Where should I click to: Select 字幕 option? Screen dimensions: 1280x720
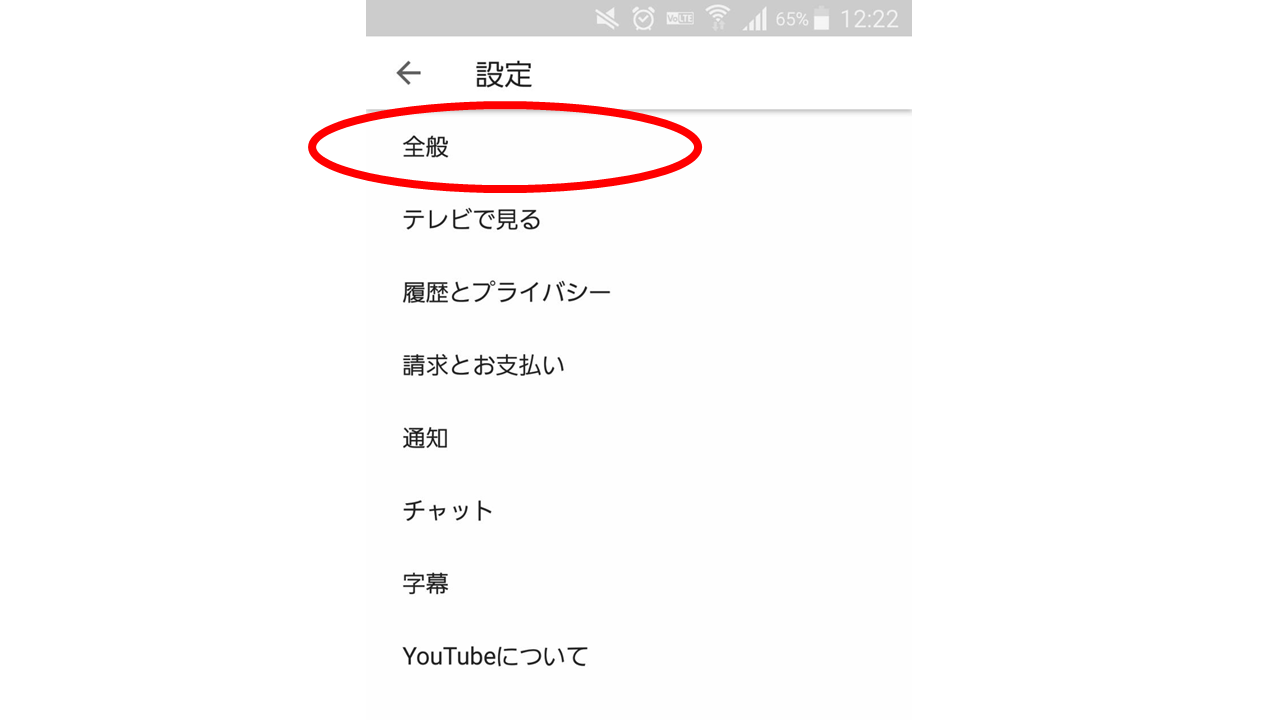[639, 584]
